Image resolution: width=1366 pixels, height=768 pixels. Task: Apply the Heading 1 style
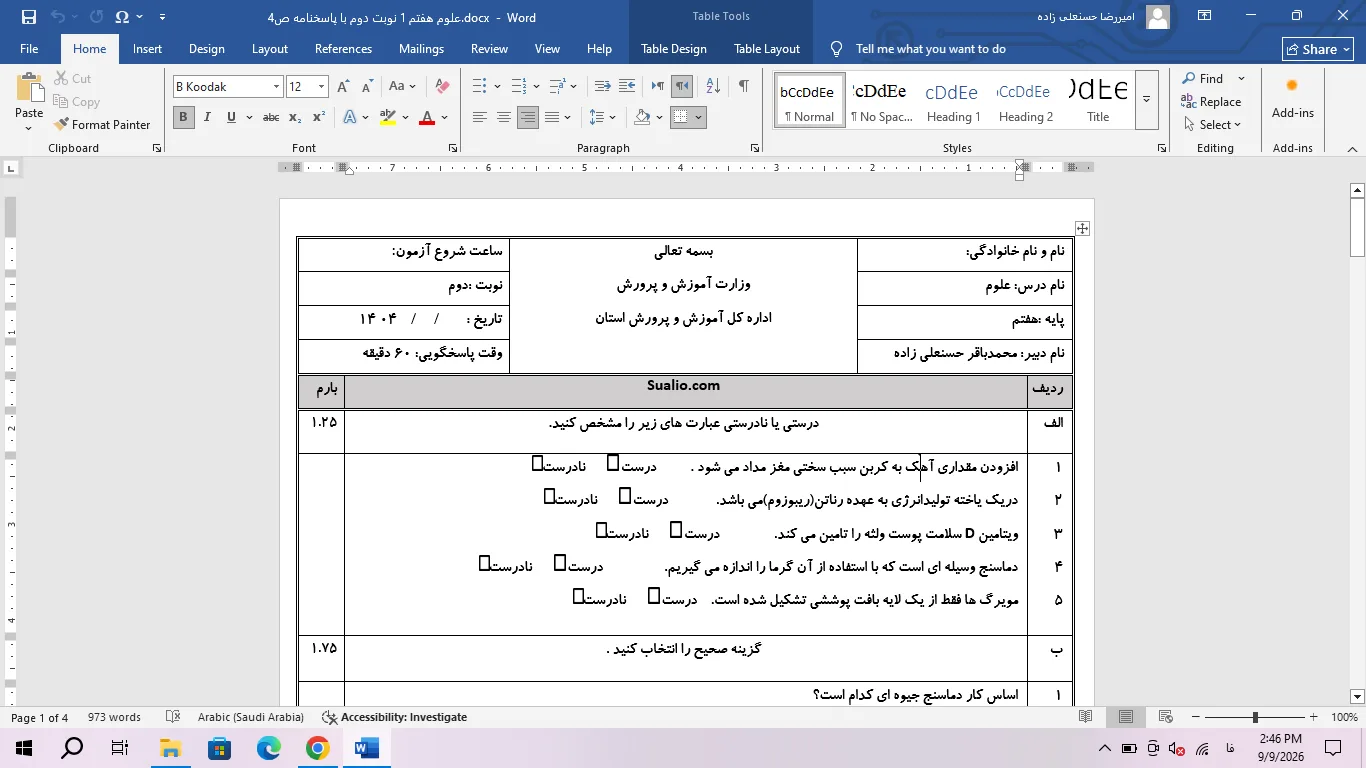coord(952,99)
